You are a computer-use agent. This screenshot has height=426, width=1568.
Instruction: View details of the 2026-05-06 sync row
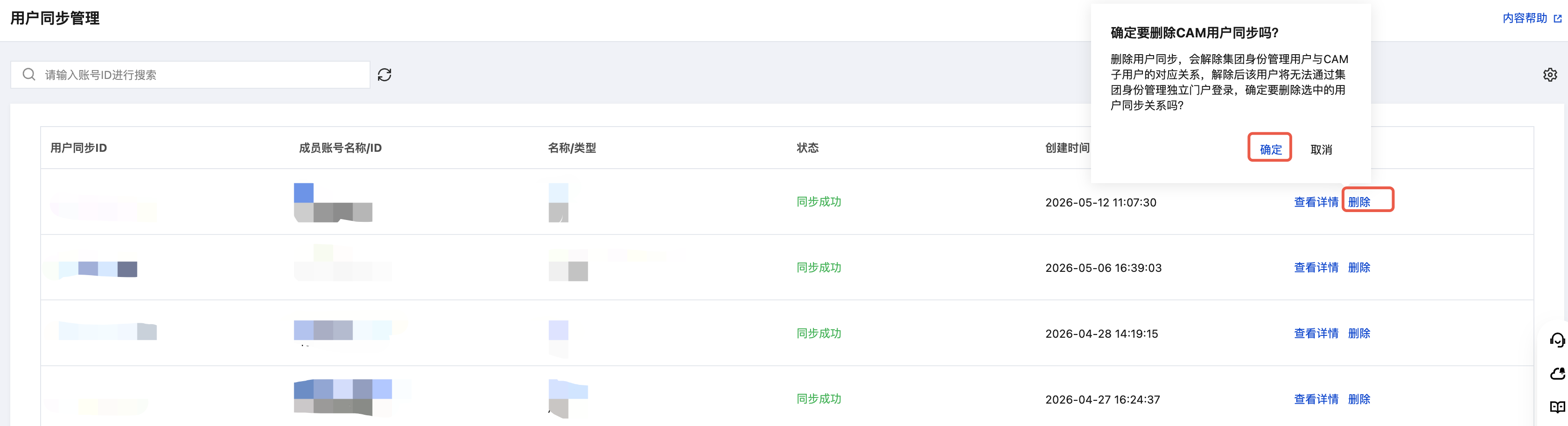tap(1316, 268)
